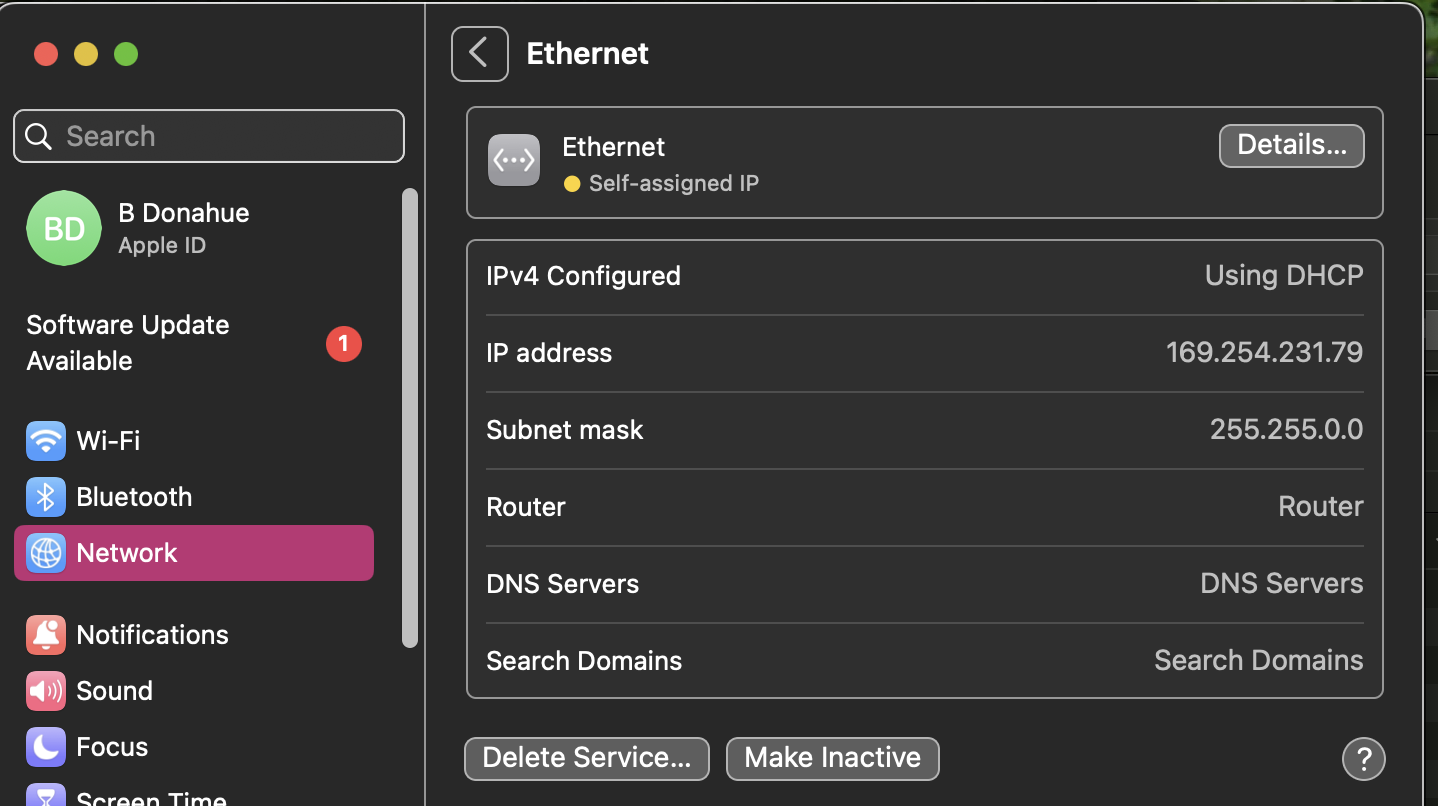Click the Delete Service button

(x=586, y=758)
